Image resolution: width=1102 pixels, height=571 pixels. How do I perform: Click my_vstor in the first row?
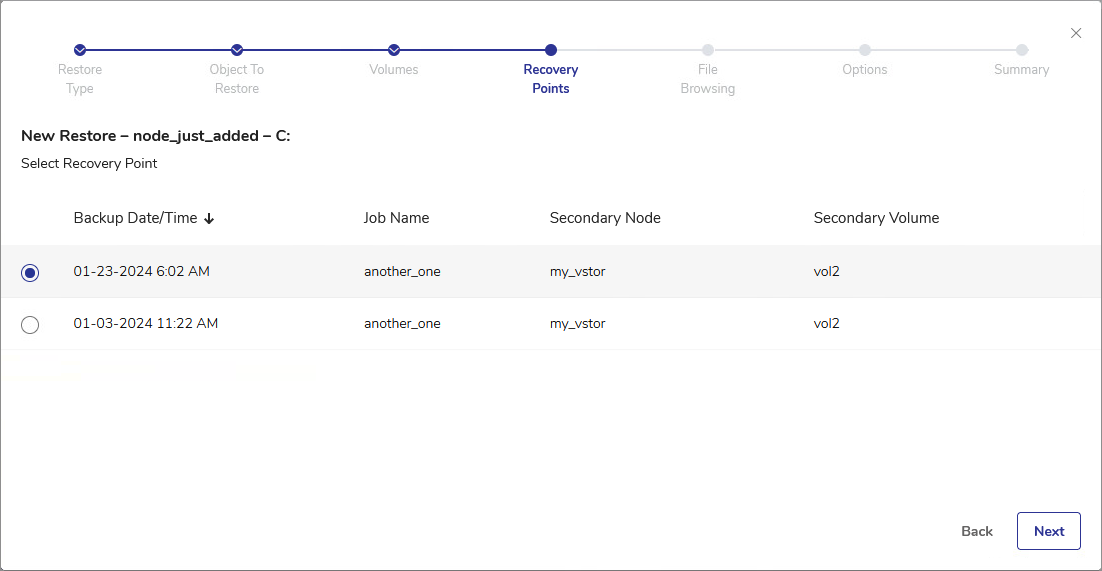(x=577, y=272)
